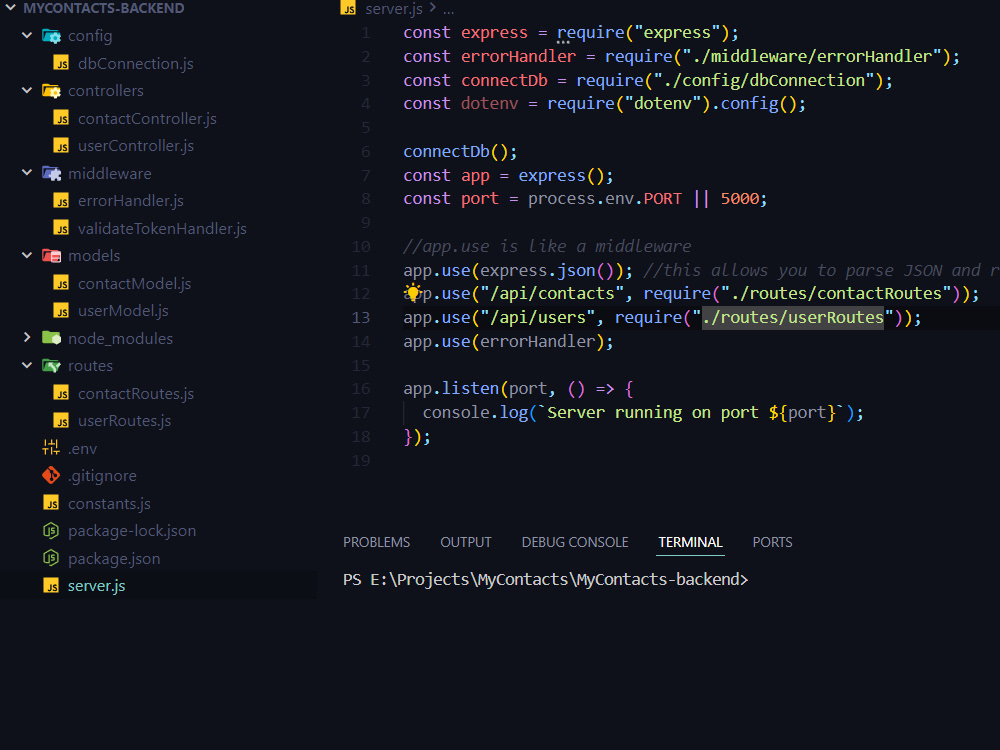Viewport: 1000px width, 750px height.
Task: Click the JS icon beside userModel.js
Action: pos(61,311)
